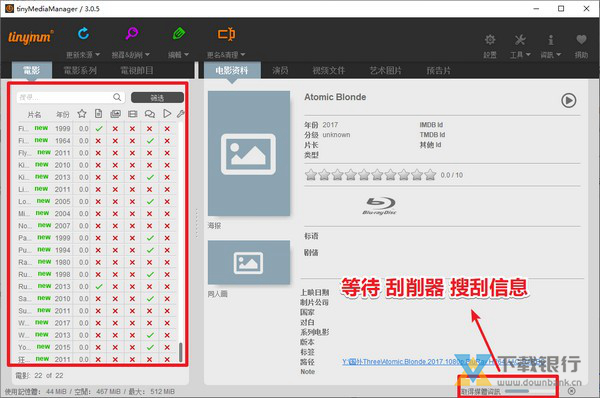
Task: Sort by the trailer film column icon
Action: [132, 114]
